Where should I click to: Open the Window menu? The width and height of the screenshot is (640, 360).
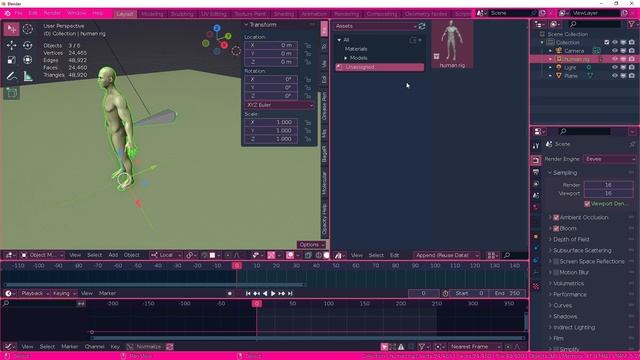point(76,13)
